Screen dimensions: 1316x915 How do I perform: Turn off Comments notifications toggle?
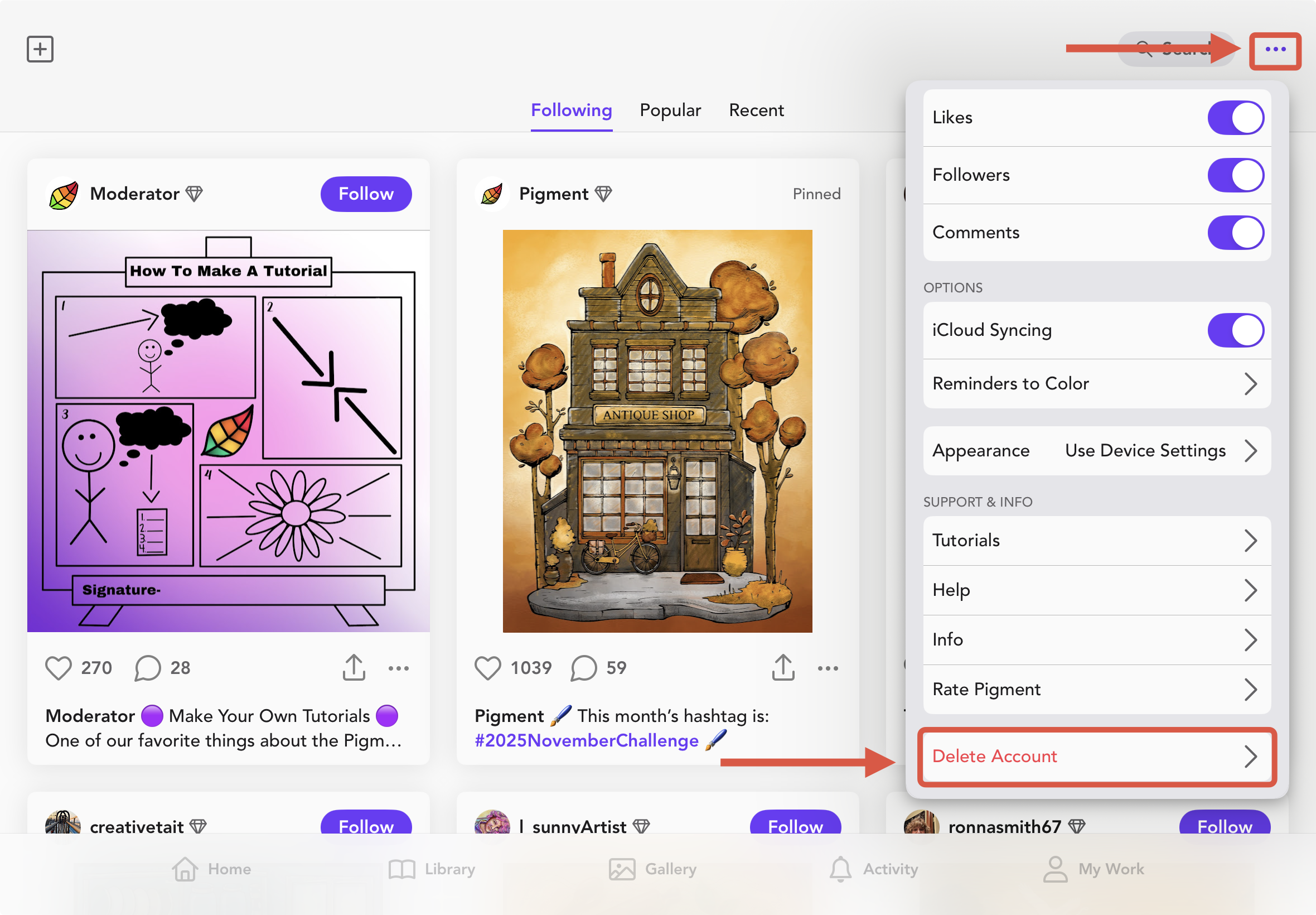1236,232
